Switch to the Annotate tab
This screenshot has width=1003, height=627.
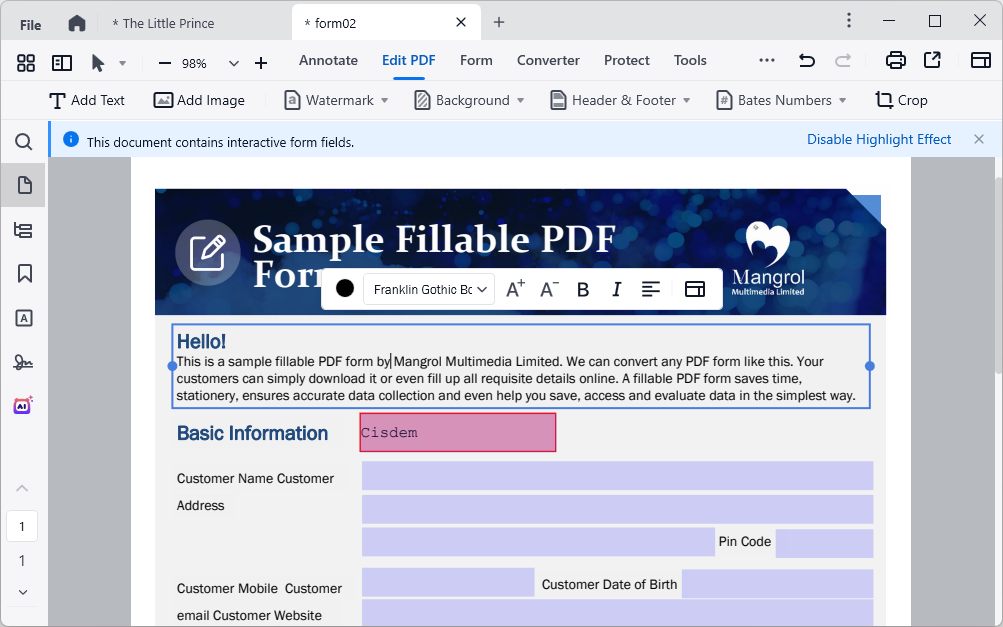click(x=328, y=61)
